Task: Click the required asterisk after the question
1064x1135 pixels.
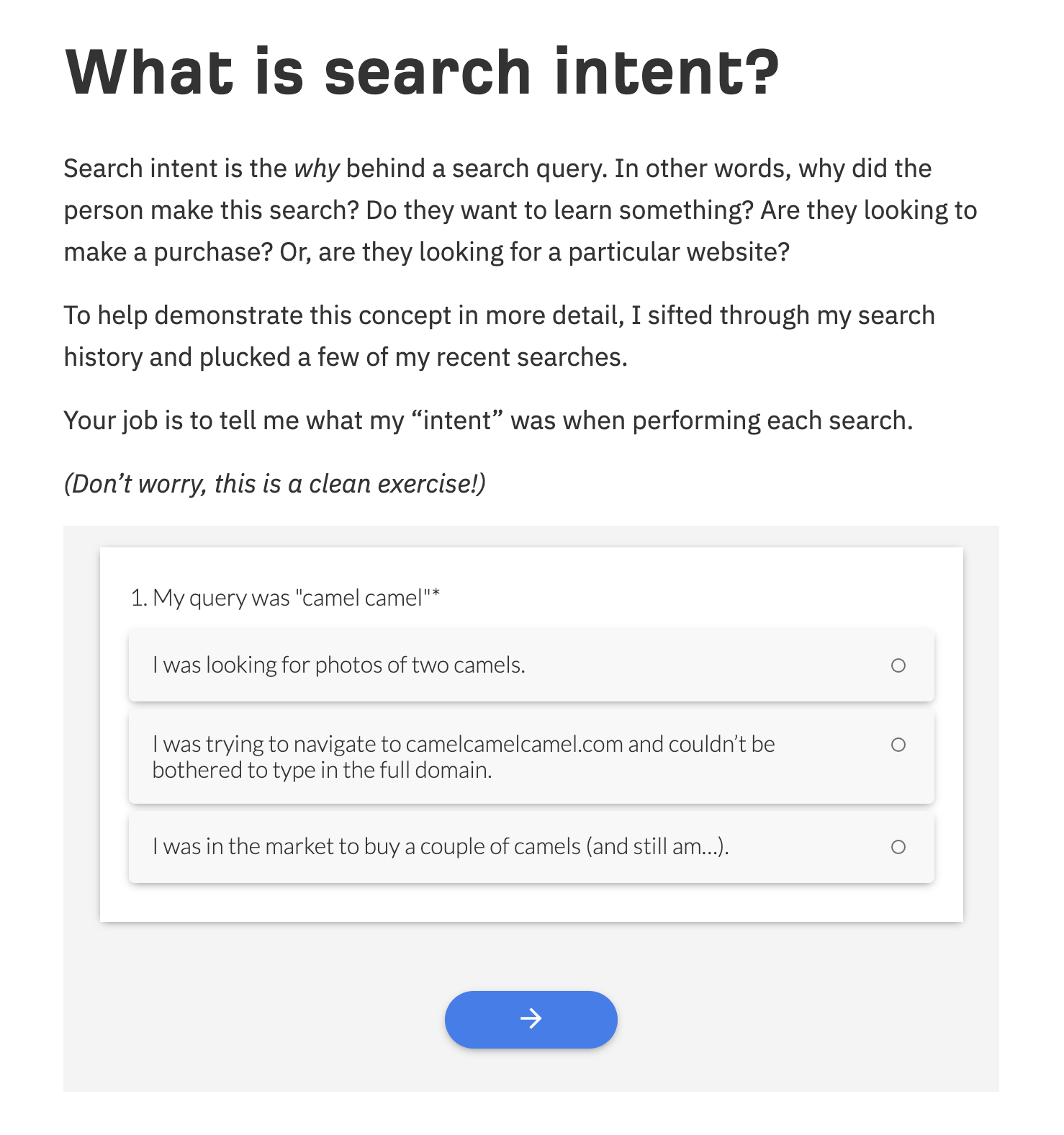Action: [436, 595]
